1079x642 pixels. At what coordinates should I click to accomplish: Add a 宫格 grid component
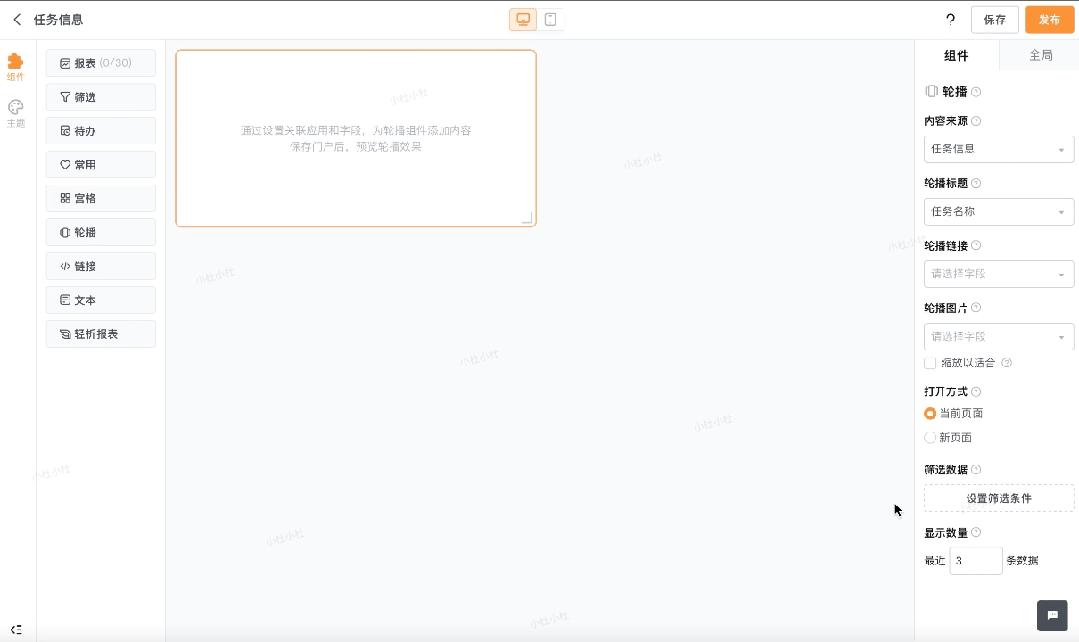[x=100, y=198]
